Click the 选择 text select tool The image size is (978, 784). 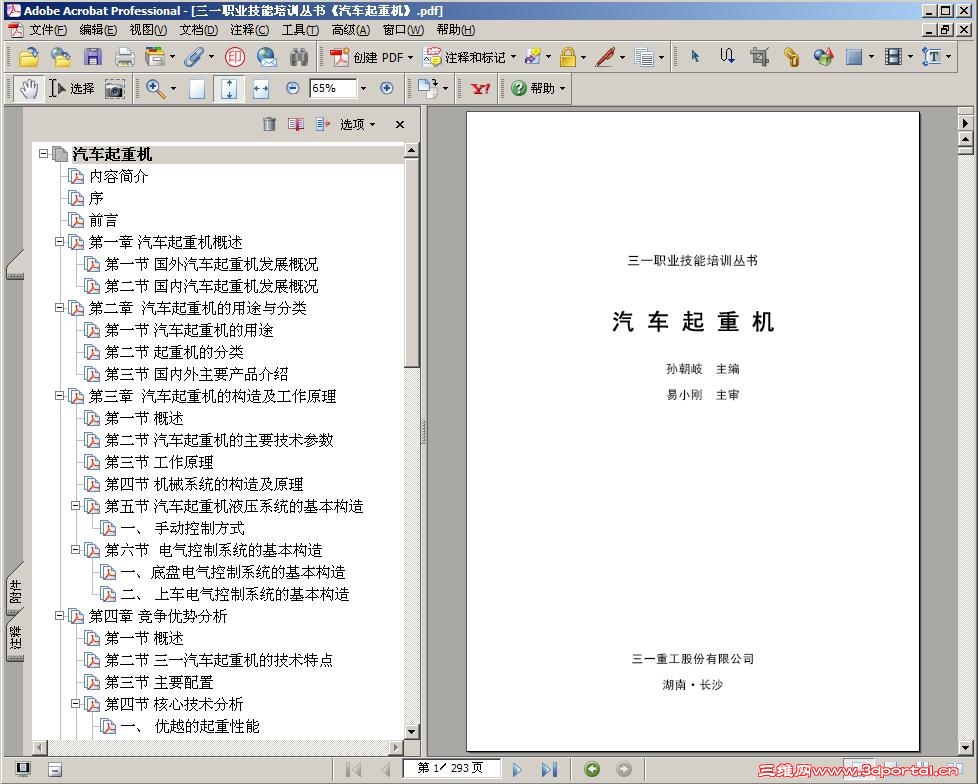[x=72, y=89]
